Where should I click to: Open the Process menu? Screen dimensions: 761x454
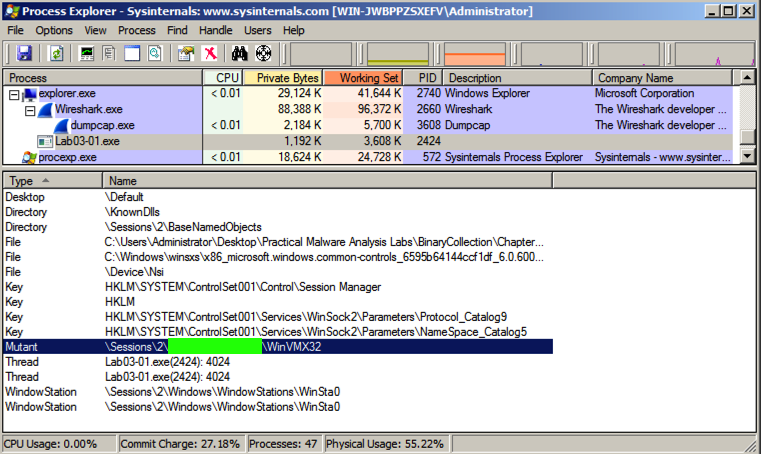point(137,30)
